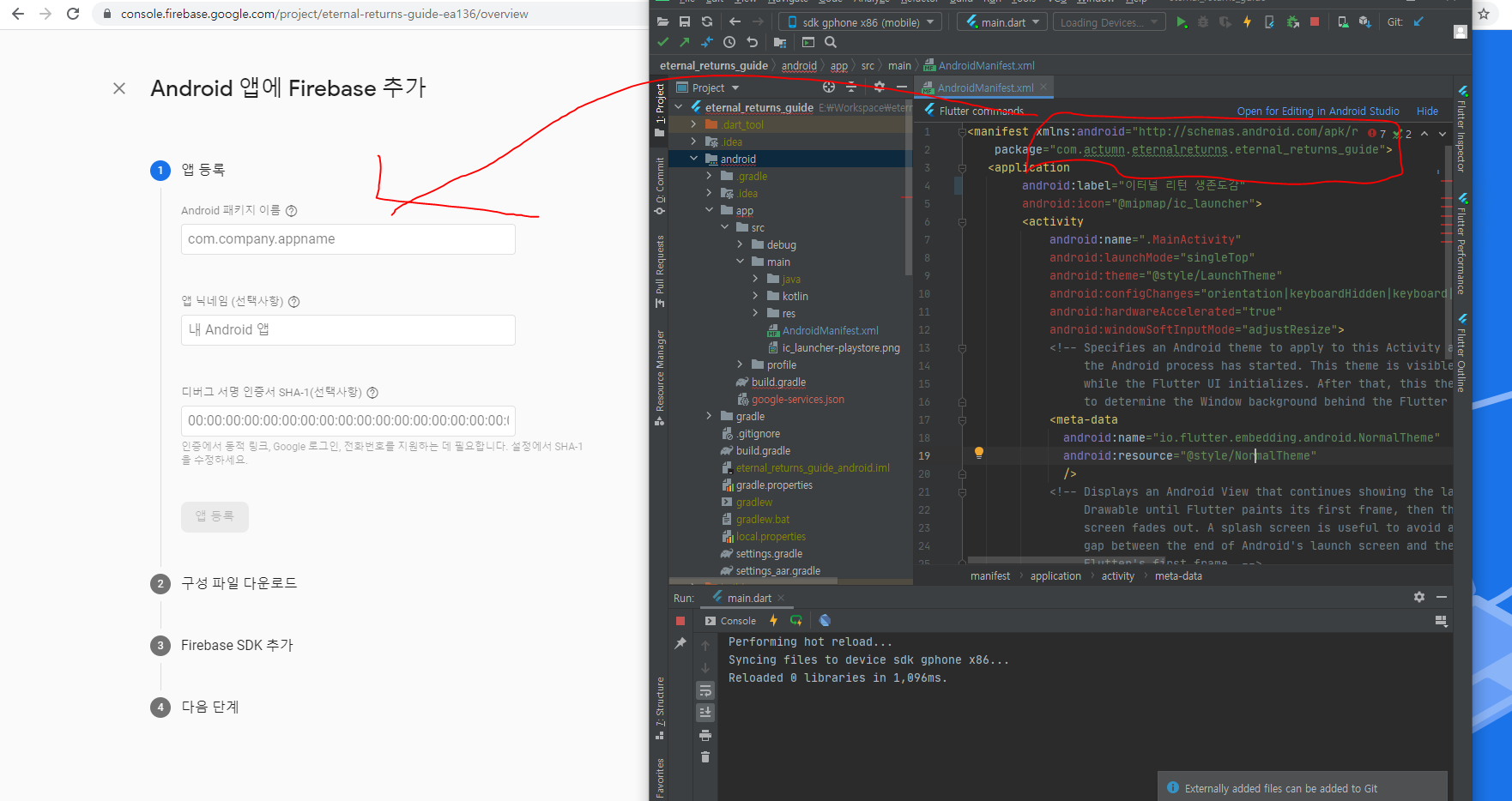Click the red Stop icon in top toolbar
Image resolution: width=1512 pixels, height=801 pixels.
(1315, 22)
